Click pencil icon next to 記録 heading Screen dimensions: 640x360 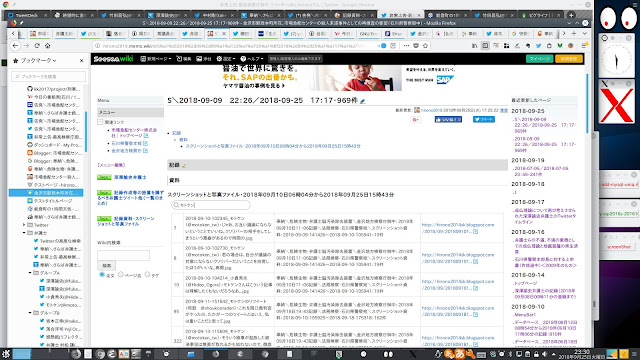[184, 165]
